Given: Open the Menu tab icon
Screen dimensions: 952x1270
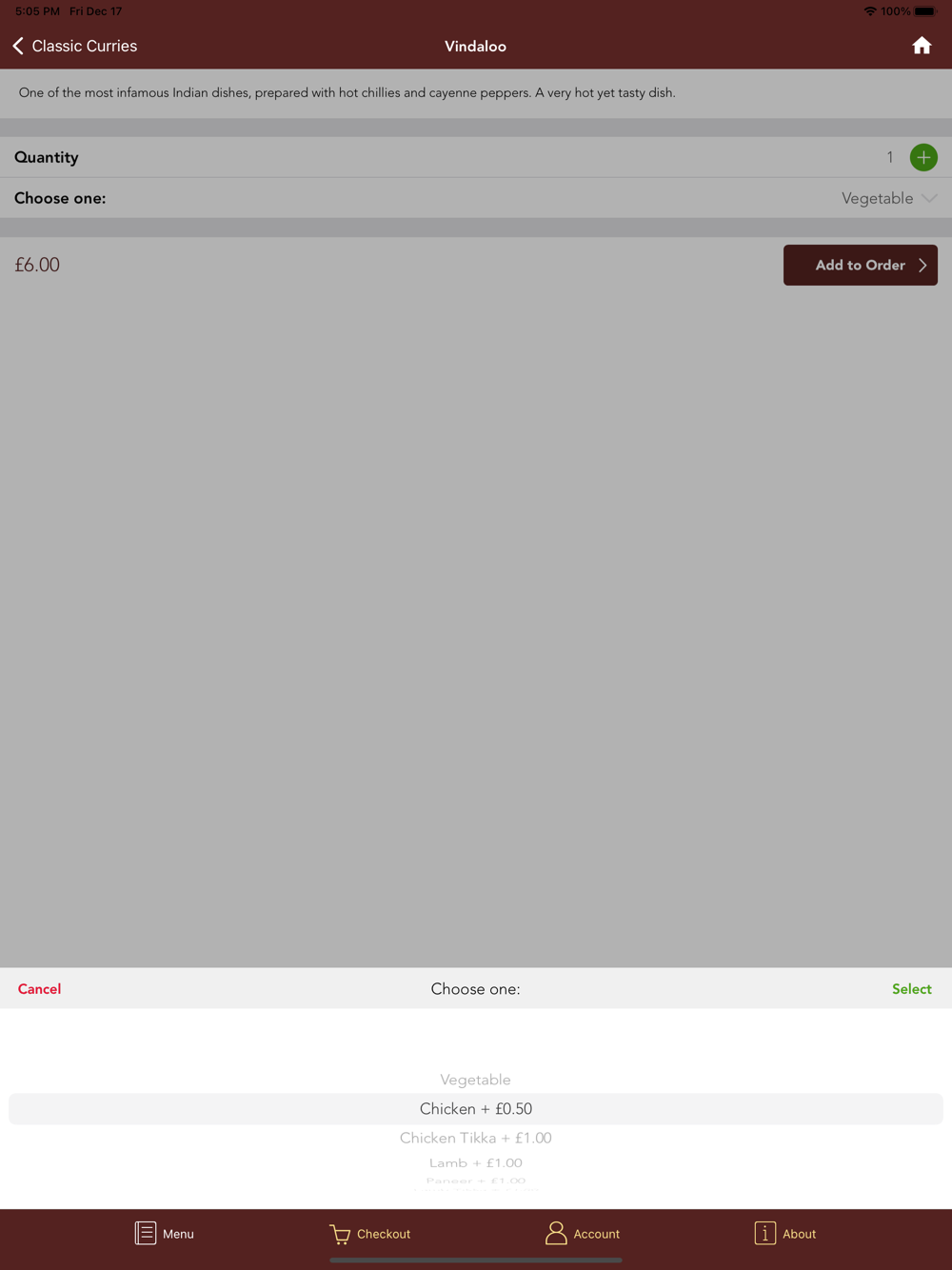Looking at the screenshot, I should [146, 1233].
